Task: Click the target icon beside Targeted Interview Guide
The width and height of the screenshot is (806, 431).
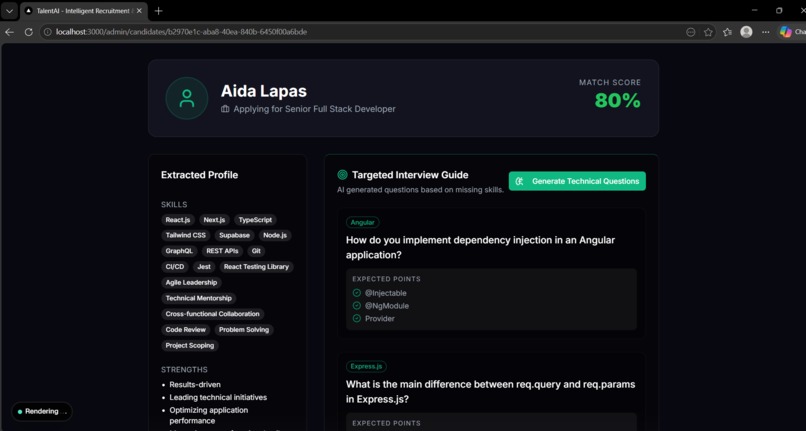Action: click(342, 175)
